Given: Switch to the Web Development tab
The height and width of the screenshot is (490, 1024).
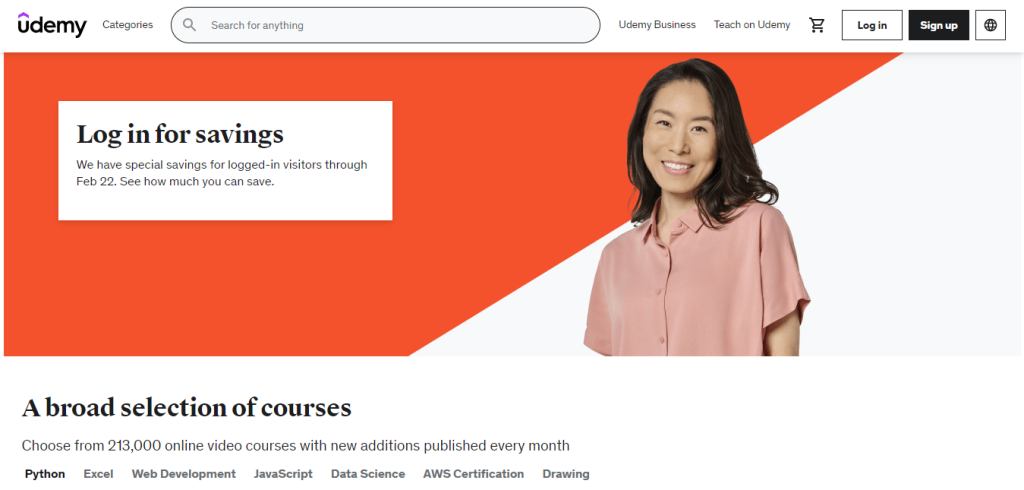Looking at the screenshot, I should point(184,474).
